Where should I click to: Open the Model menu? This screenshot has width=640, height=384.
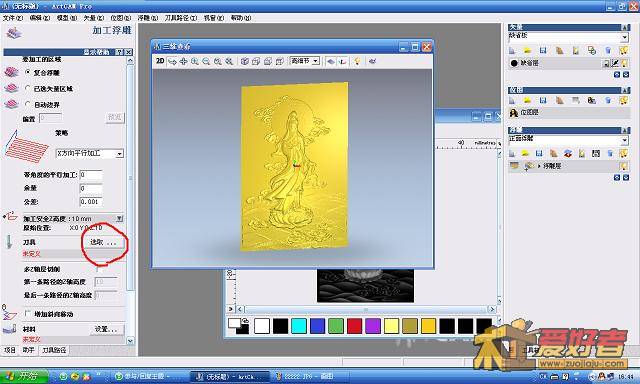67,18
